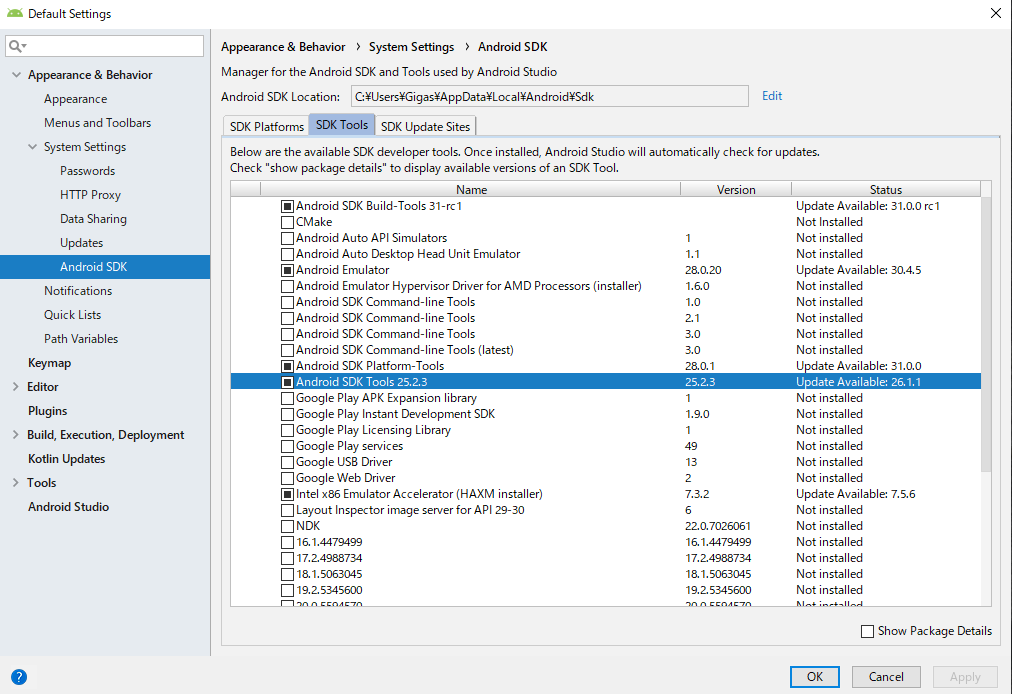Click Edit link for SDK location
Viewport: 1012px width, 694px height.
point(772,96)
